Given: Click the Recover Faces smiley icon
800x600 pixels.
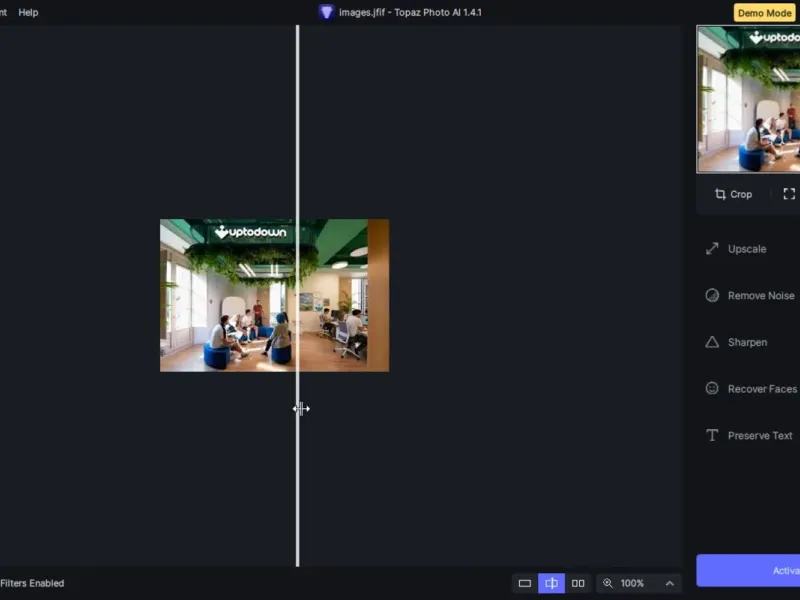Looking at the screenshot, I should 712,388.
